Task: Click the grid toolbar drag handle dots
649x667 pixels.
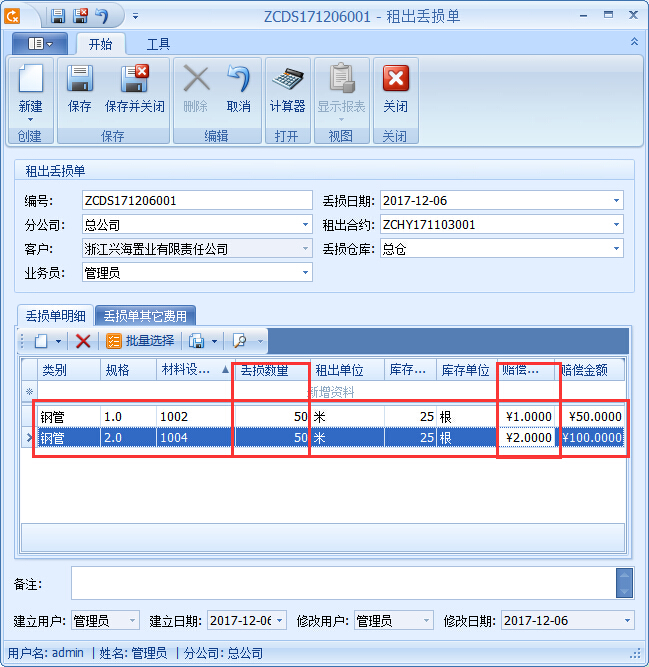Action: click(x=23, y=341)
